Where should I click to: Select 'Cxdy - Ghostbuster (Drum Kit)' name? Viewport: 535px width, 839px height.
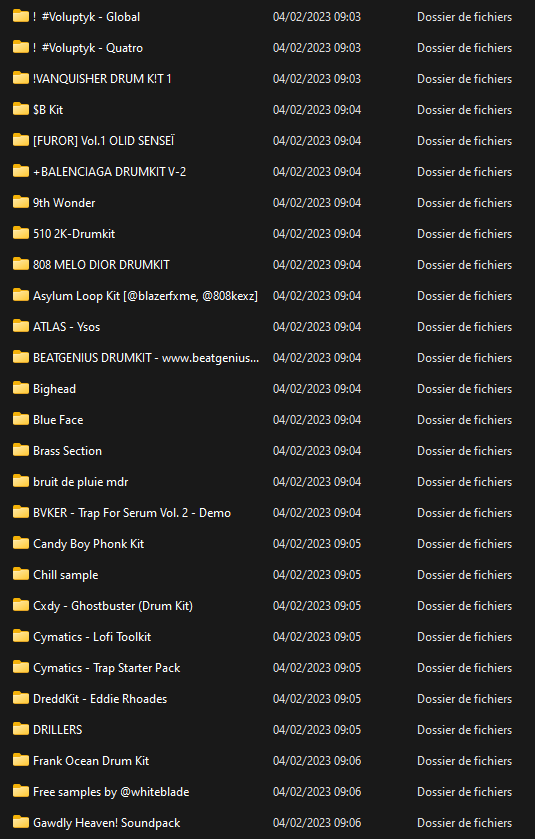pos(113,606)
